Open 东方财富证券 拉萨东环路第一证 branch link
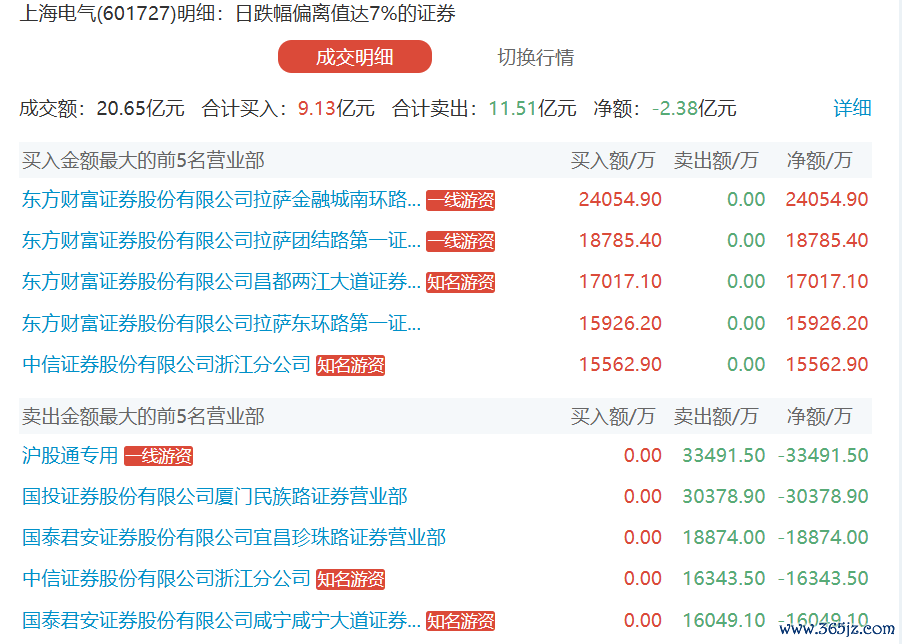 point(221,323)
